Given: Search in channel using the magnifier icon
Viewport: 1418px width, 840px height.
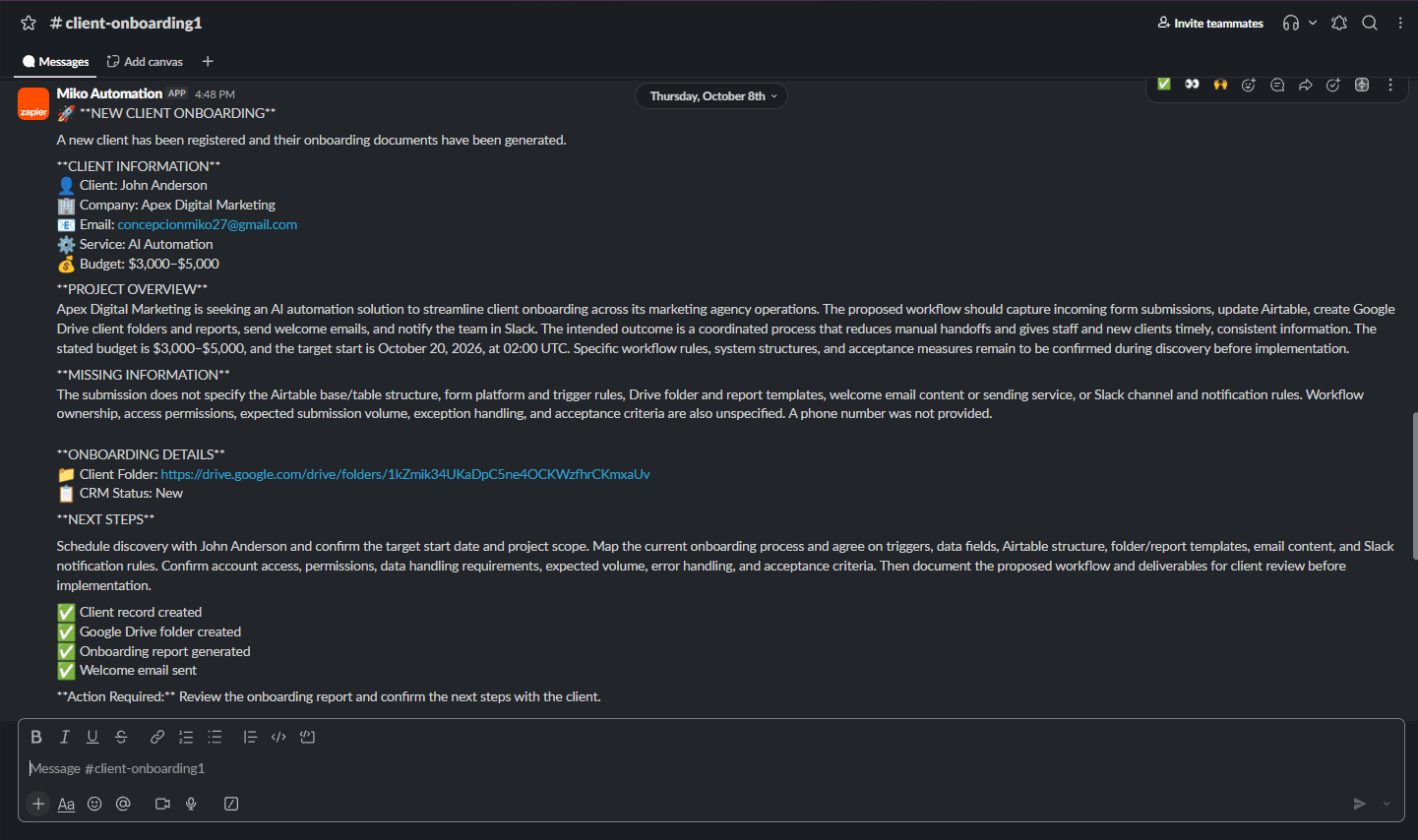Looking at the screenshot, I should pos(1370,23).
